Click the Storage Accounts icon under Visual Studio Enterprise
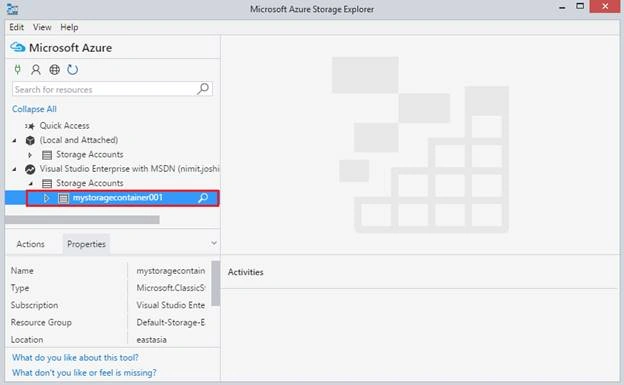Screen dimensions: 624x385 (x=47, y=184)
